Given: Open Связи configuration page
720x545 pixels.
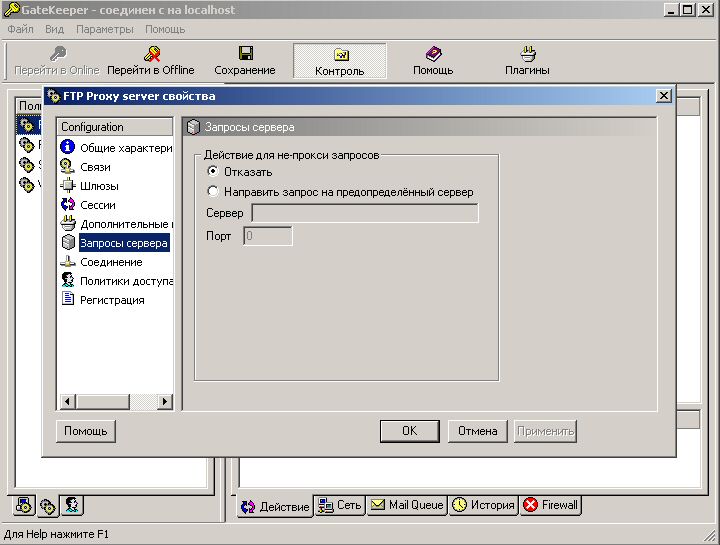Looking at the screenshot, I should click(x=95, y=167).
